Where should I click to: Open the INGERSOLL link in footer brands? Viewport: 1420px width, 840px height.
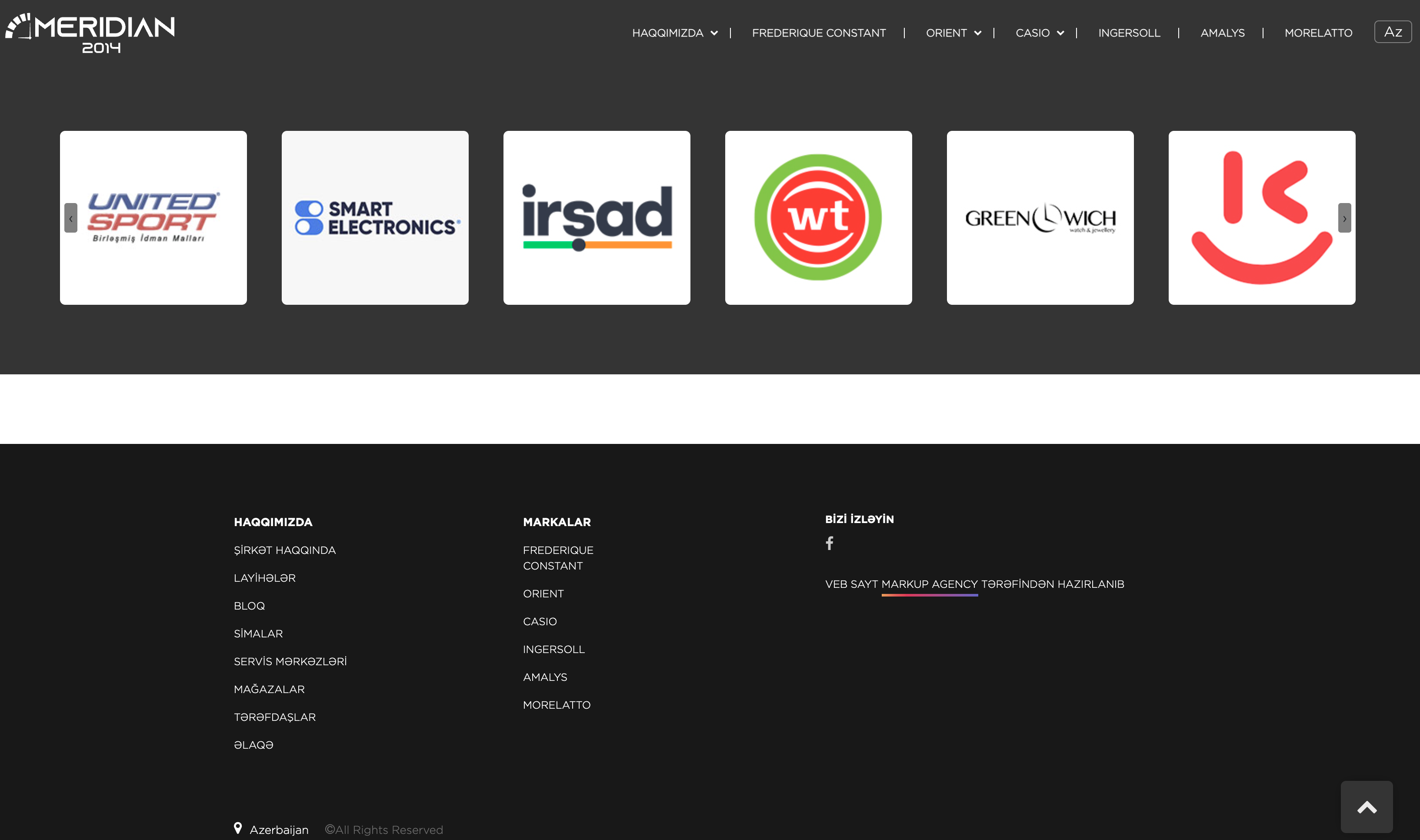(553, 649)
